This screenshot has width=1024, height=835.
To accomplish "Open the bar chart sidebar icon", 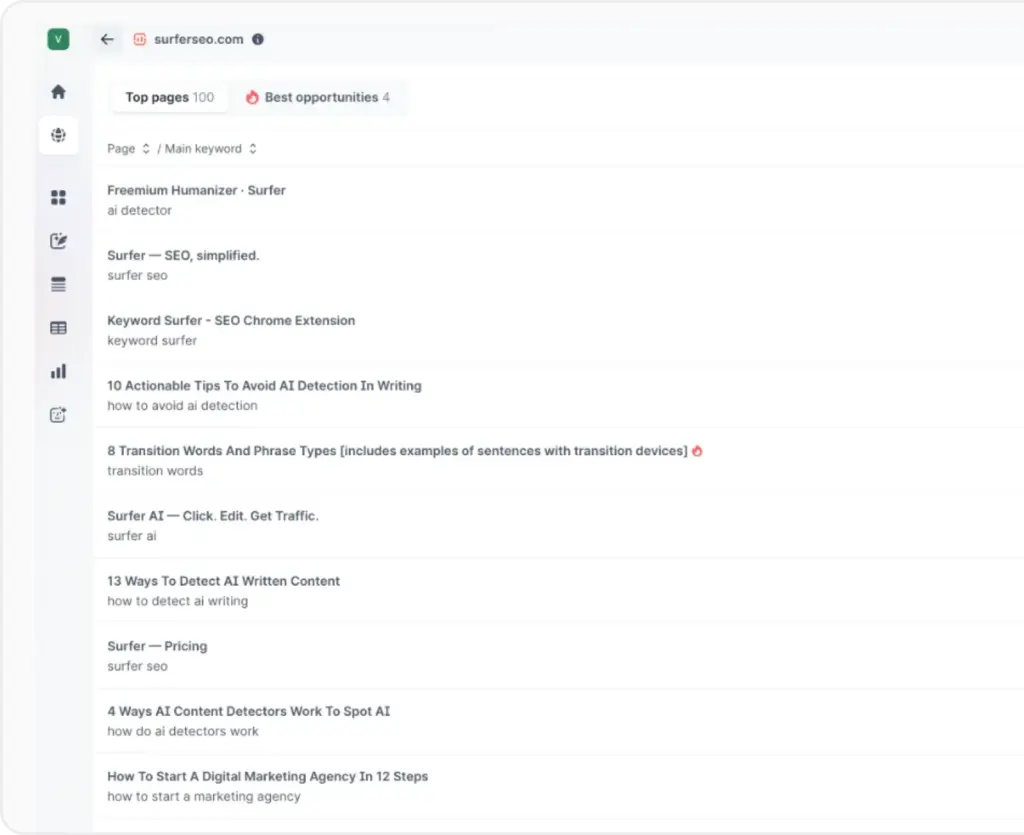I will (x=58, y=371).
